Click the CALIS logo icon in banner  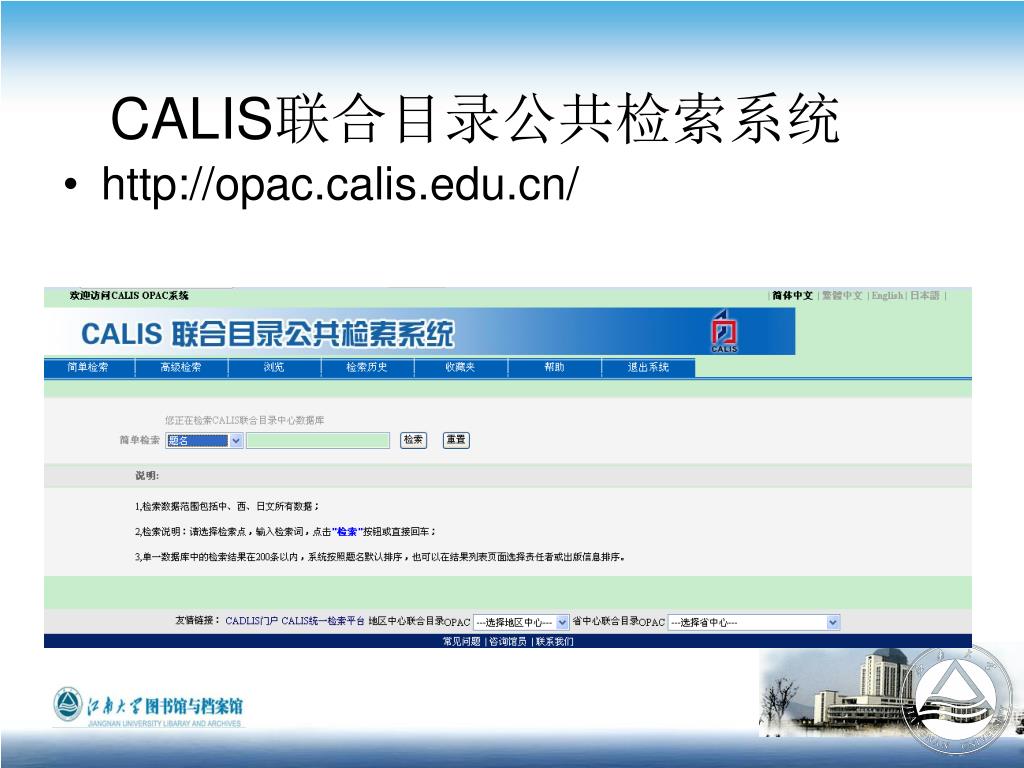[724, 331]
